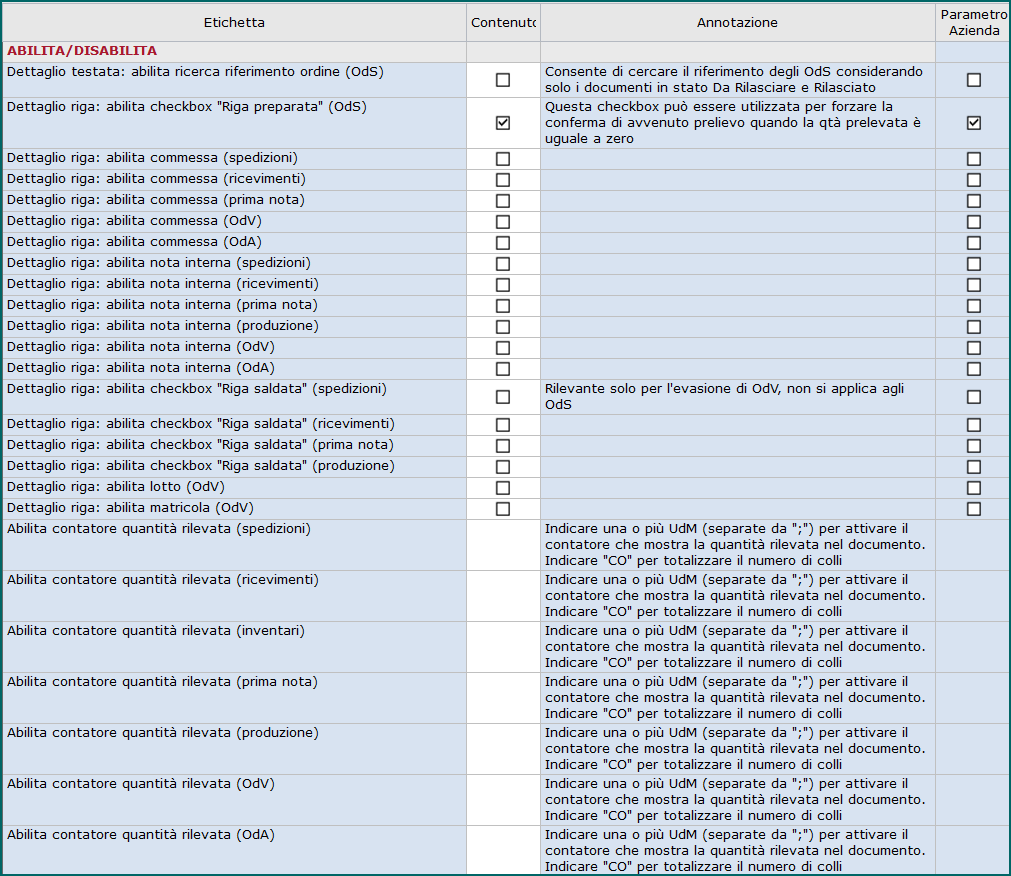Tick Parametro Azienda for commessa (OdA)

point(974,243)
